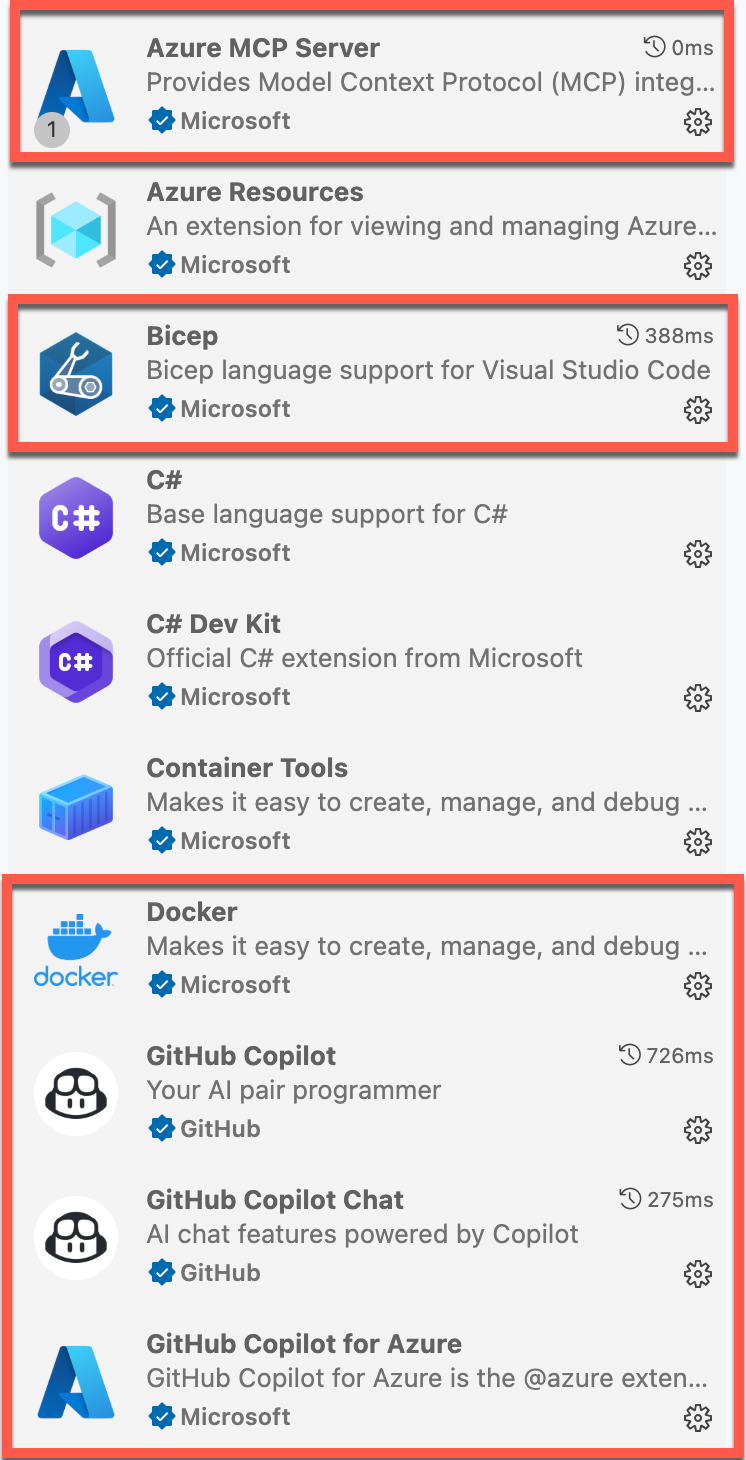
Task: Open settings gear for Azure MCP Server
Action: [698, 121]
